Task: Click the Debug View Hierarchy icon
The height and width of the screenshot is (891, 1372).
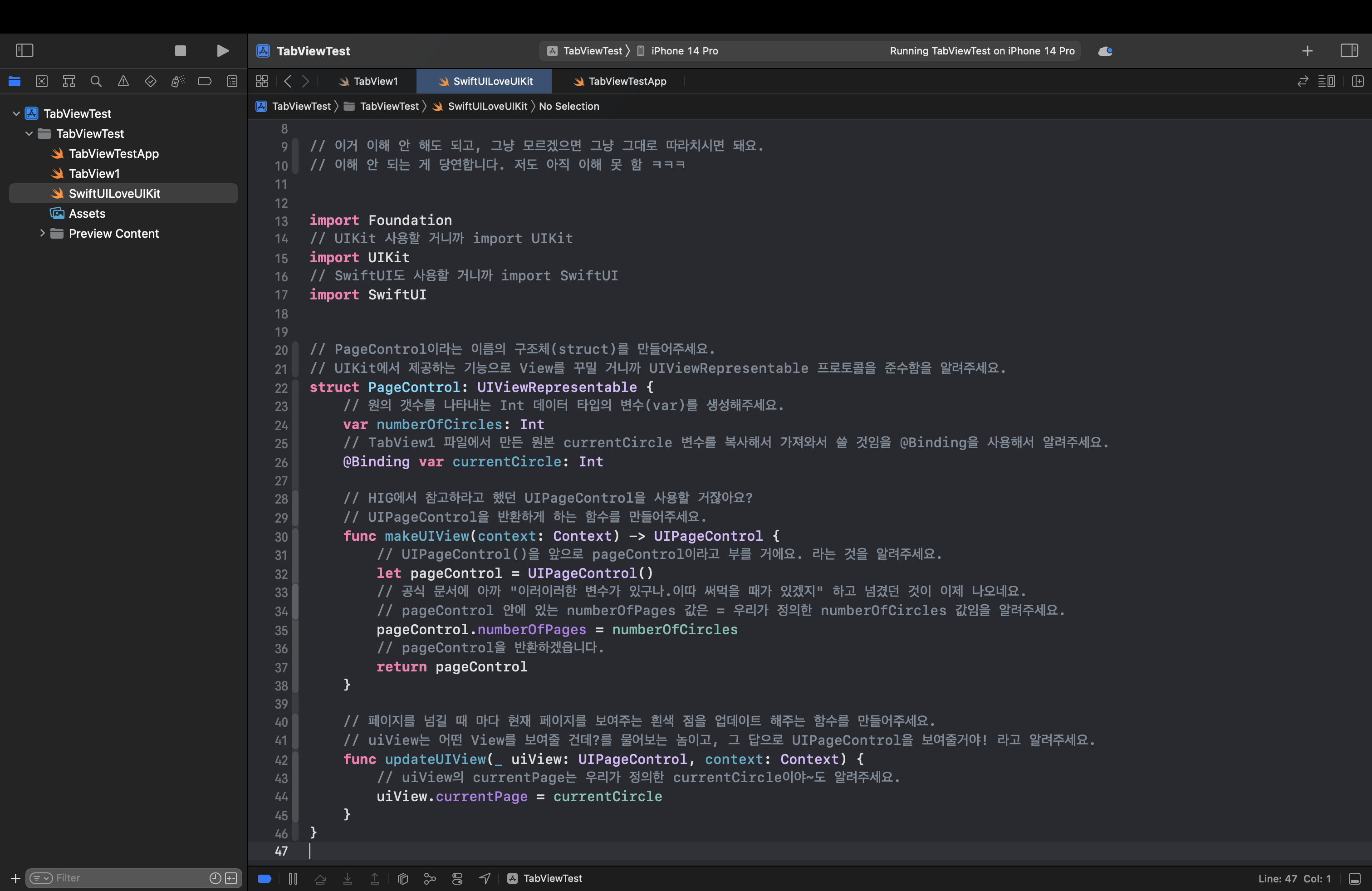Action: (403, 878)
